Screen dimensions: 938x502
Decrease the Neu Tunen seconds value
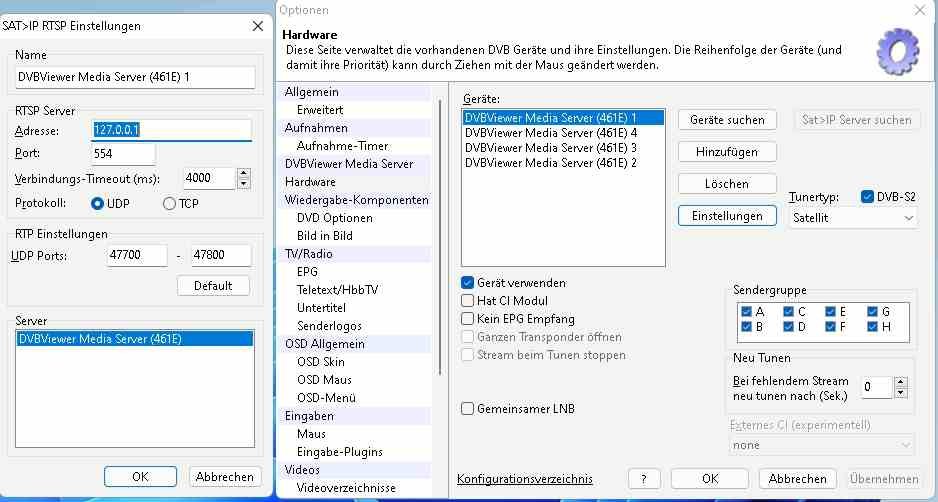coord(900,392)
